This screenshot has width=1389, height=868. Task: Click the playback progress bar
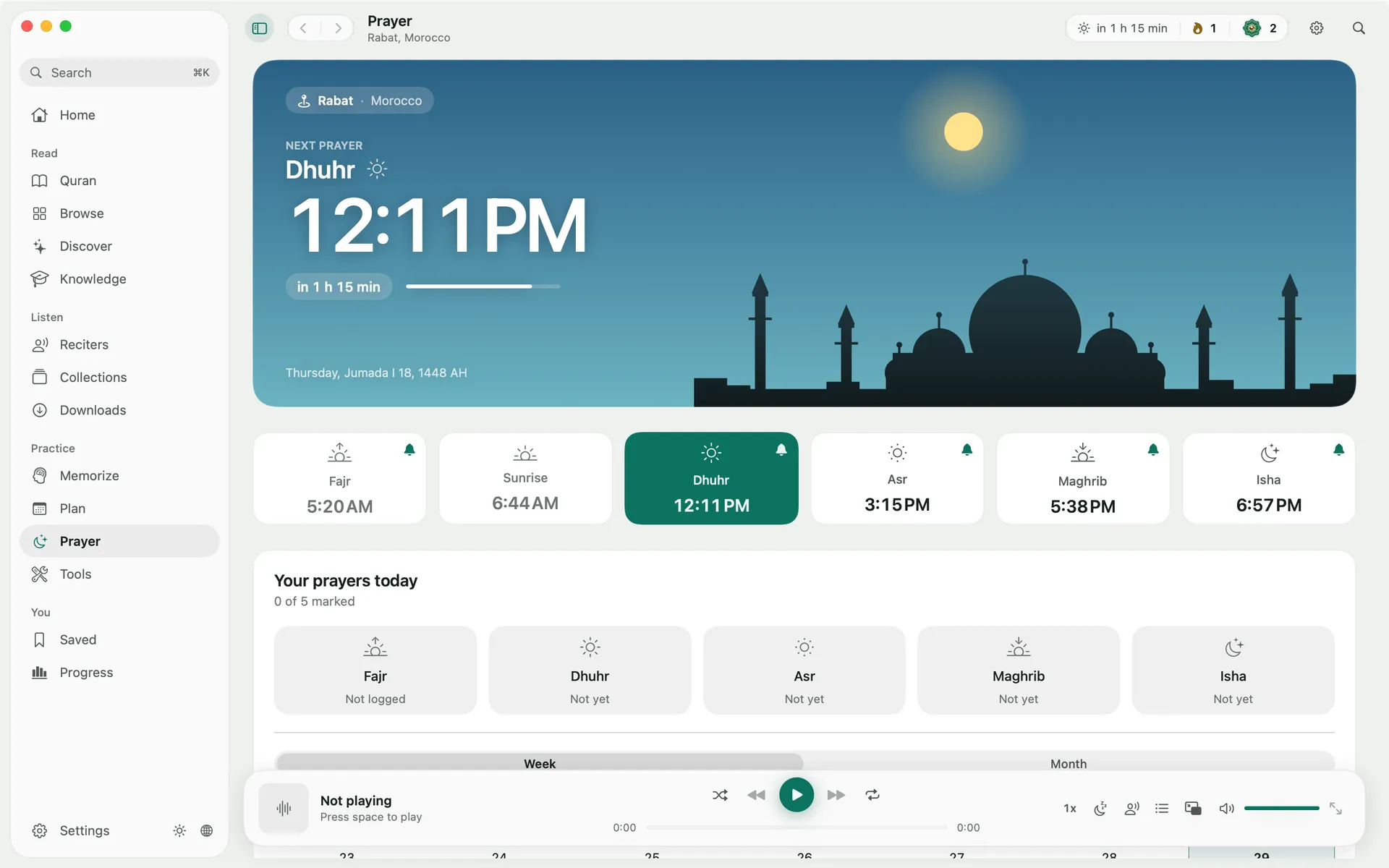coord(797,827)
